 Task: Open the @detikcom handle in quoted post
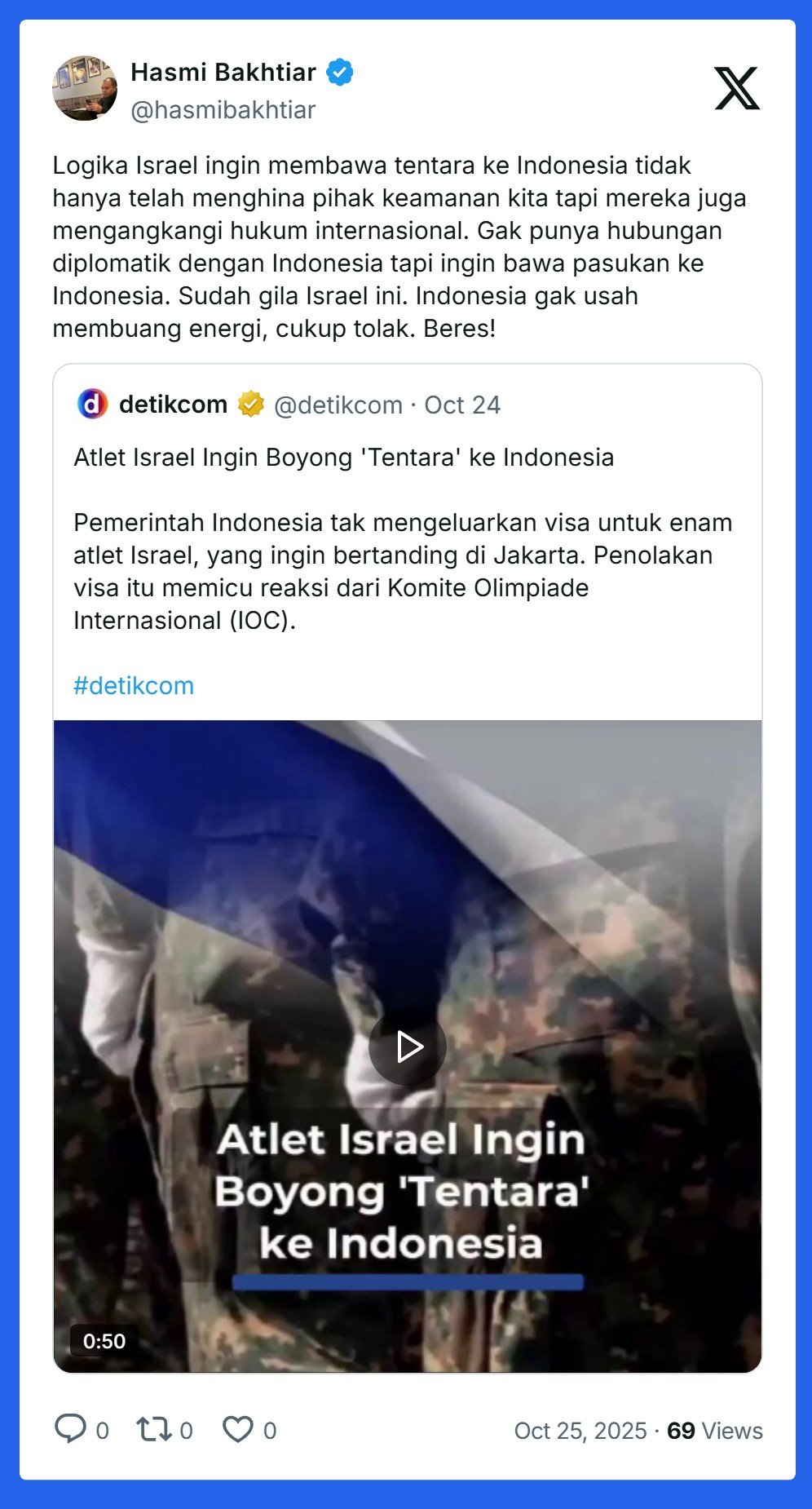[x=338, y=405]
